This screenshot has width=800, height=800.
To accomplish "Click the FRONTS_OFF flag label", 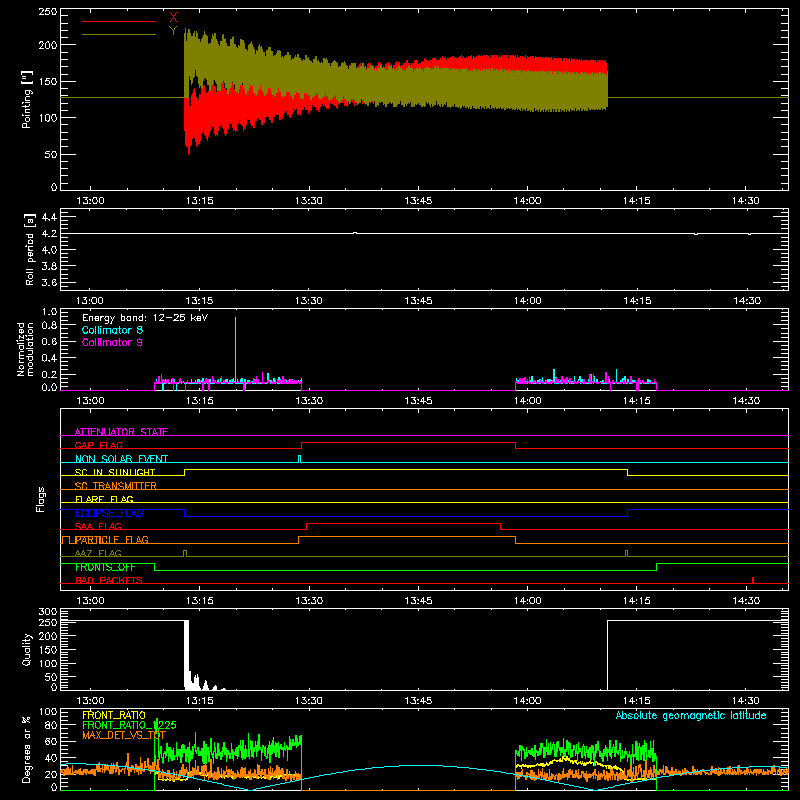I will point(105,567).
